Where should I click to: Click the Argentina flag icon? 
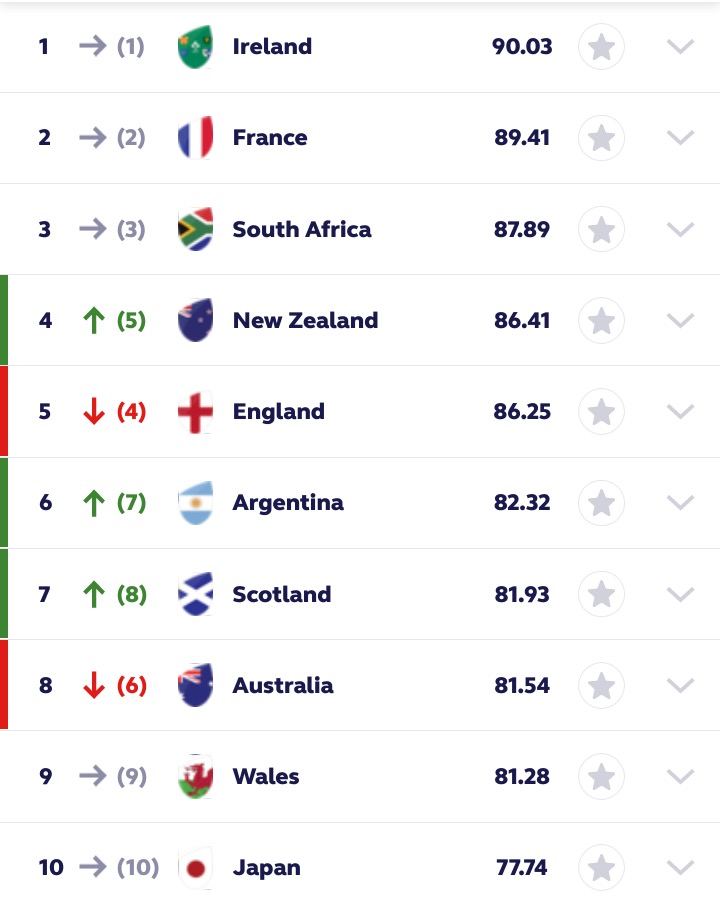coord(195,503)
